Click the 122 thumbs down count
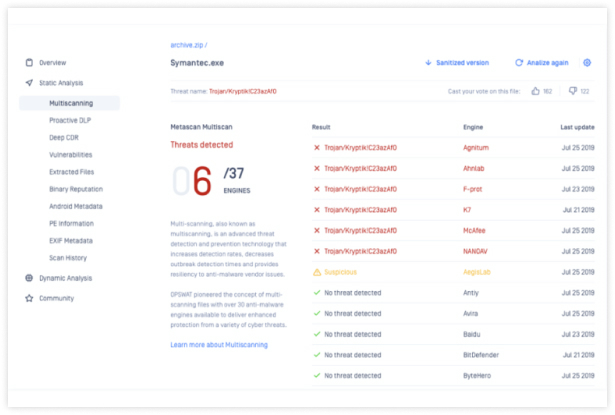615x415 pixels. coord(585,91)
